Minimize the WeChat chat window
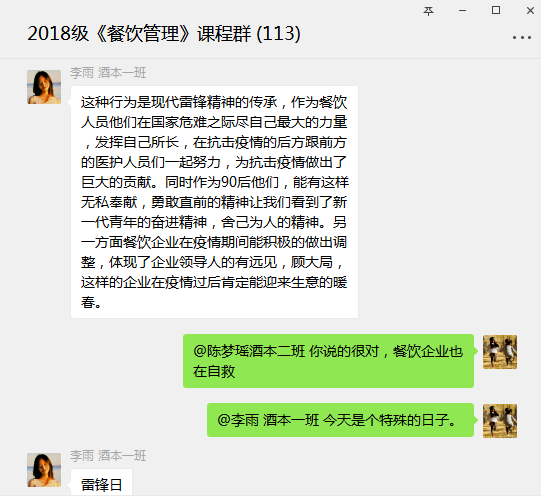The width and height of the screenshot is (541, 499). (462, 11)
